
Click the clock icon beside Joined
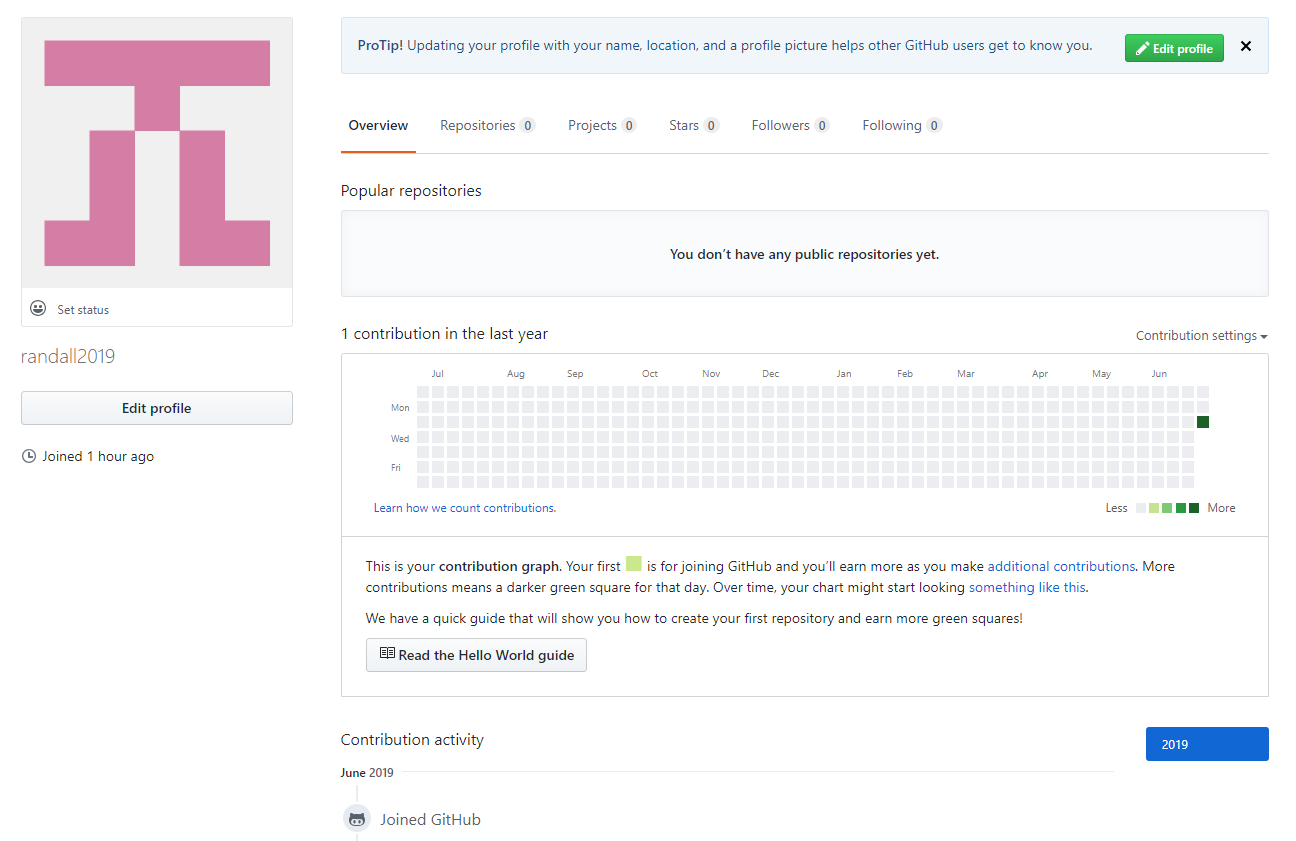tap(29, 456)
